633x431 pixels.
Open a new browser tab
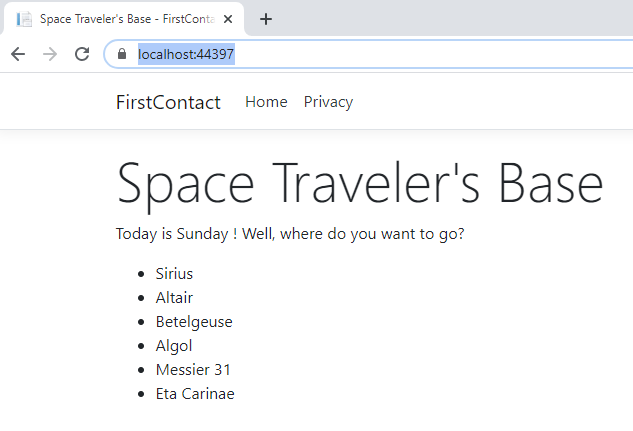point(266,19)
